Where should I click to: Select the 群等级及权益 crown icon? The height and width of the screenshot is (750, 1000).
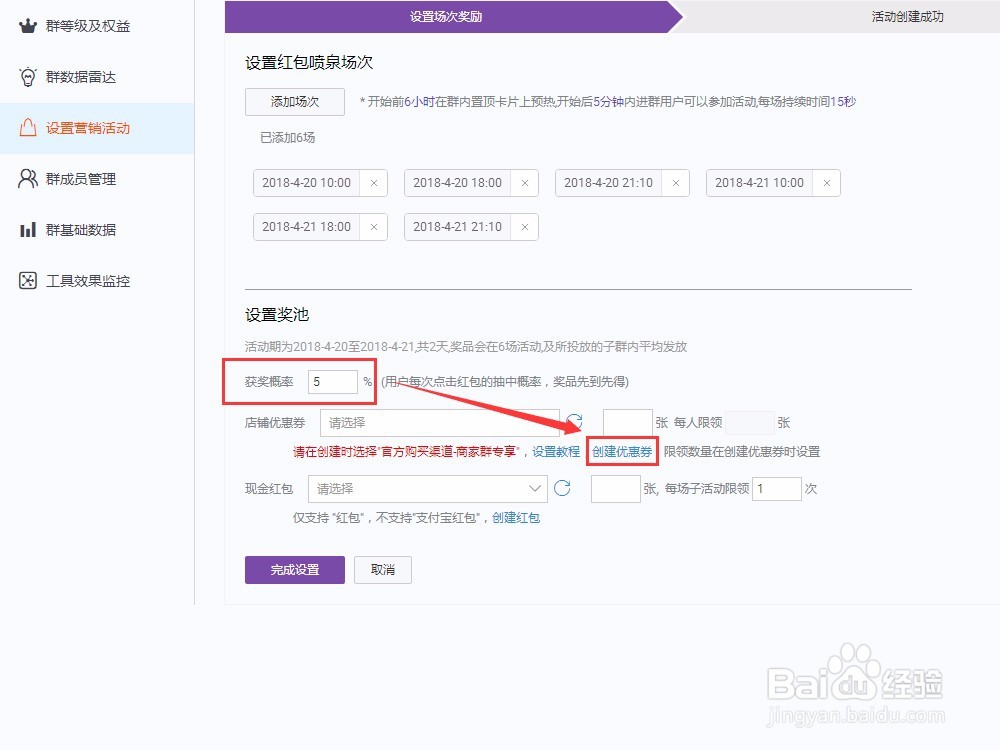click(27, 27)
